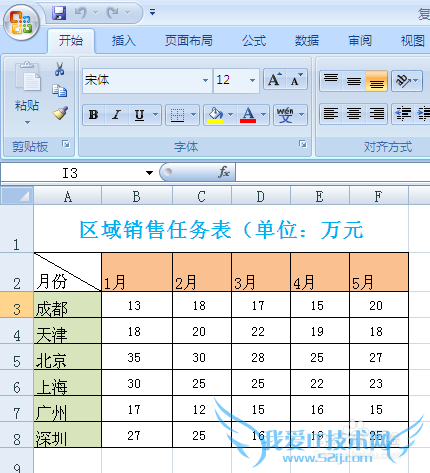The image size is (430, 473).
Task: Toggle bottom vertical alignment
Action: [377, 80]
